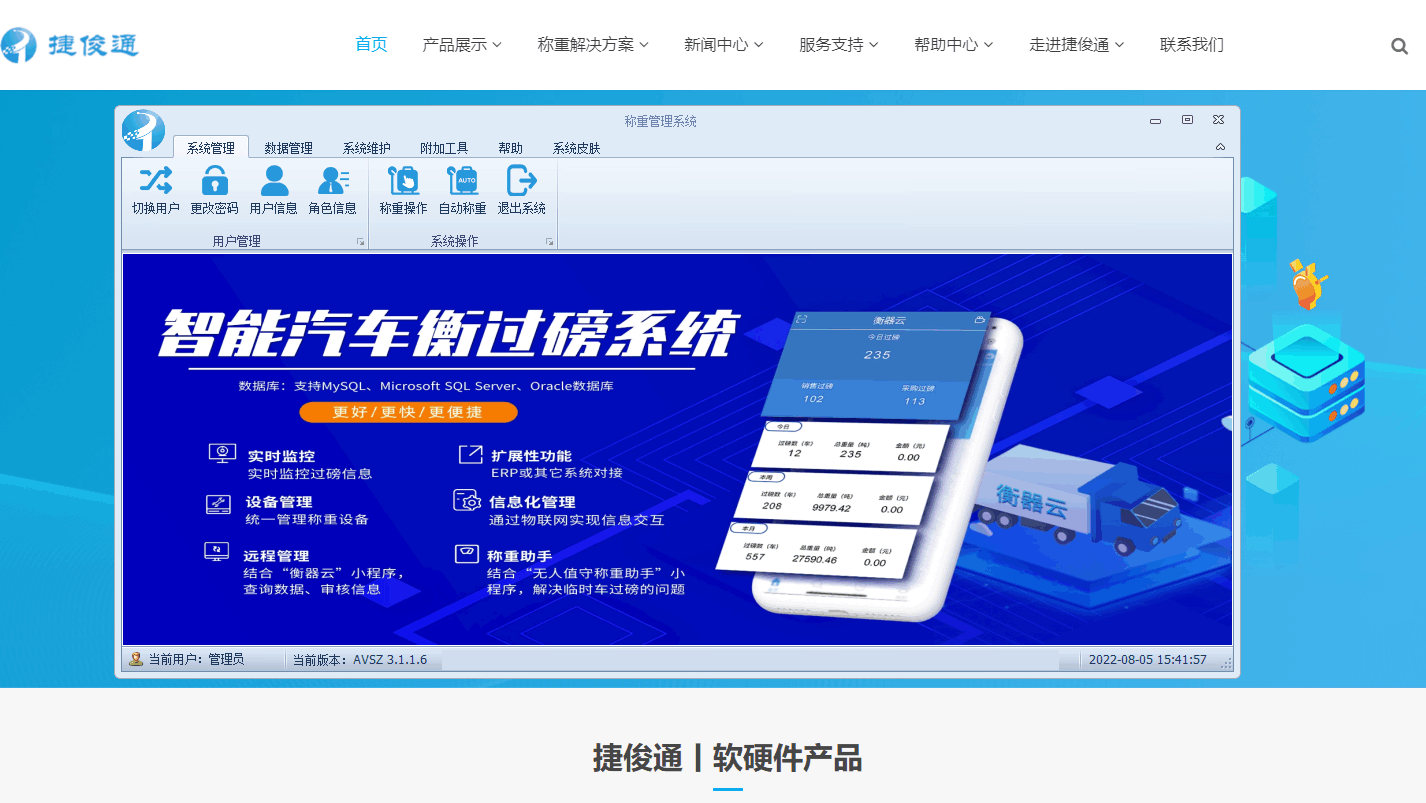Open 更改密码 lock icon

214,180
